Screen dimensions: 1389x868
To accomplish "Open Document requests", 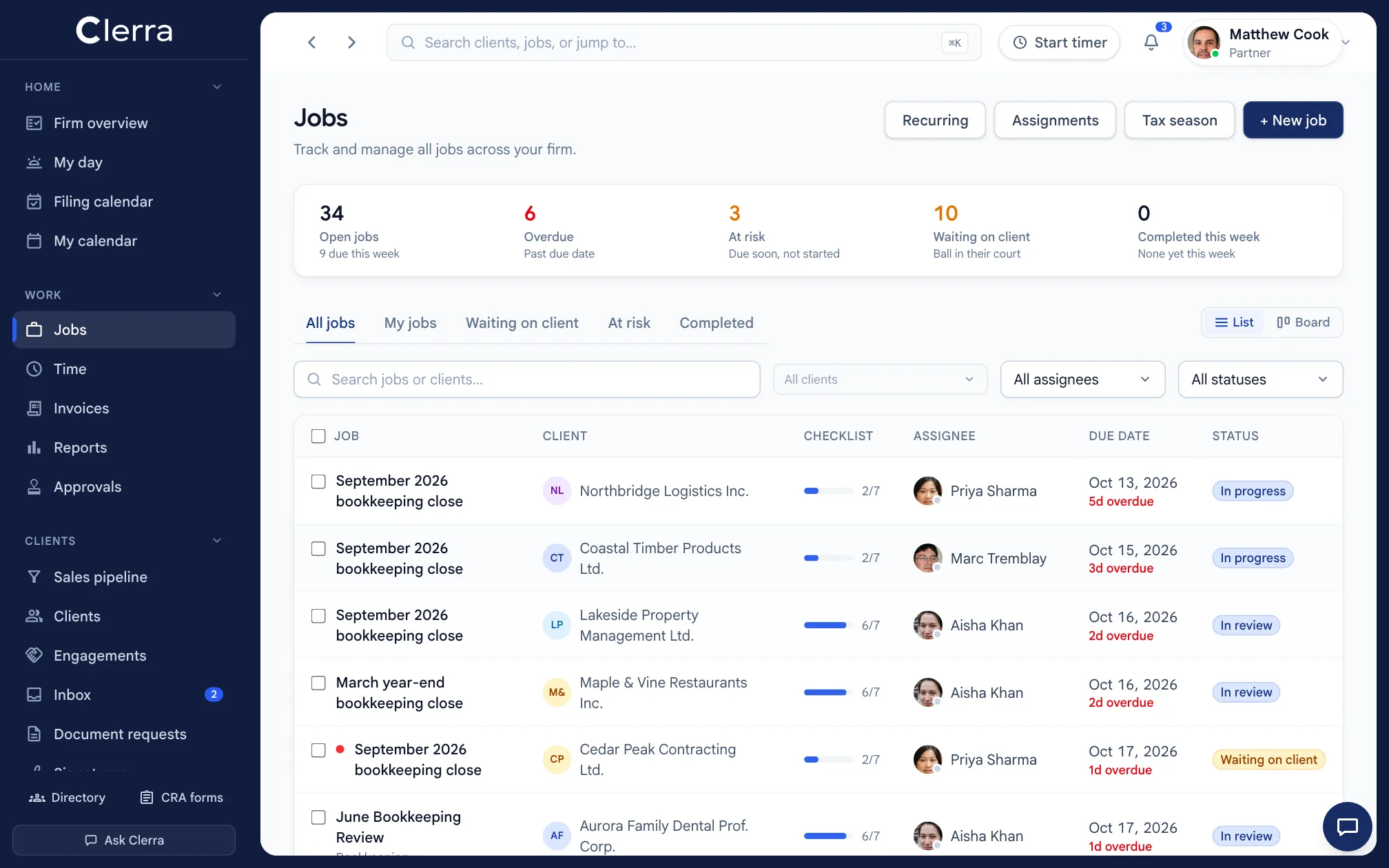I will (124, 734).
